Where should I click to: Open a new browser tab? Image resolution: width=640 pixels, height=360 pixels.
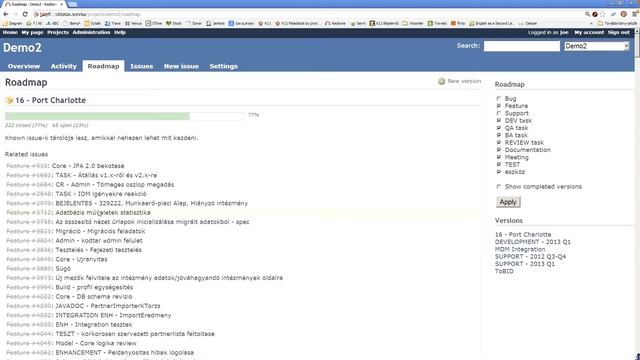pos(72,4)
